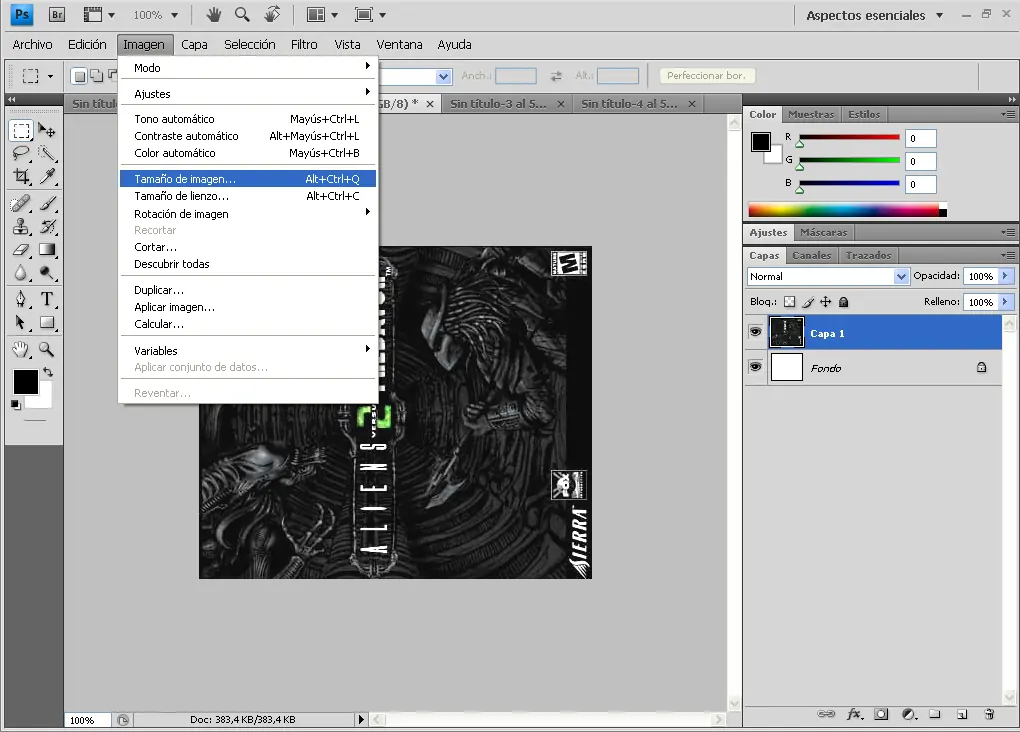
Task: Select the Type tool
Action: (47, 299)
